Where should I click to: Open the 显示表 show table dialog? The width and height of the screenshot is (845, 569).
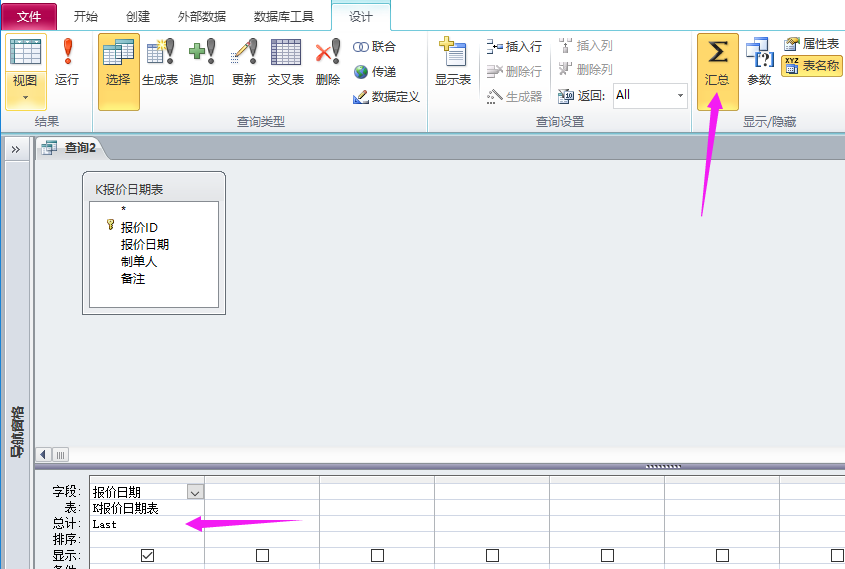tap(453, 62)
